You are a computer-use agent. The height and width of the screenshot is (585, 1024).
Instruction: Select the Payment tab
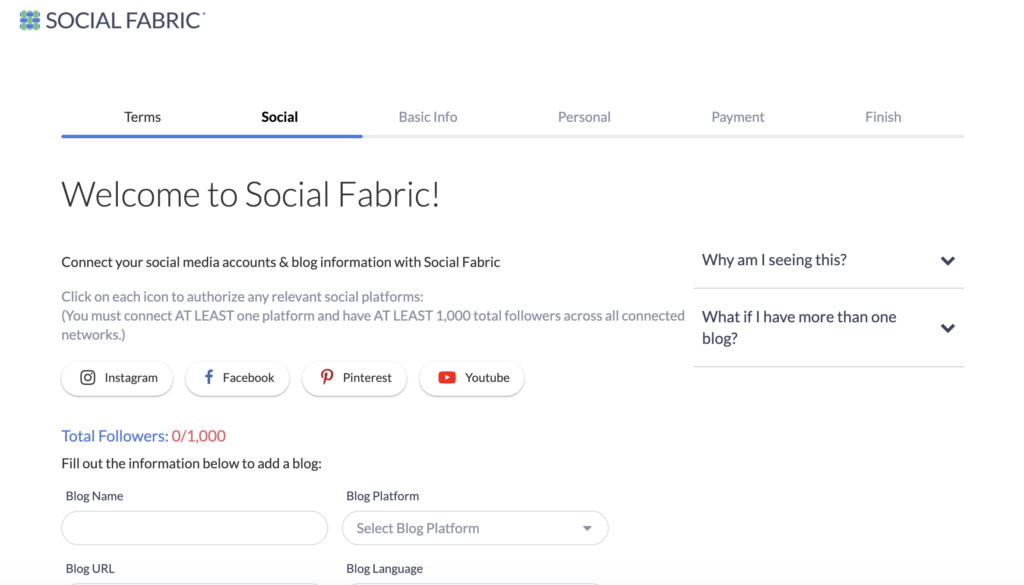(x=737, y=117)
